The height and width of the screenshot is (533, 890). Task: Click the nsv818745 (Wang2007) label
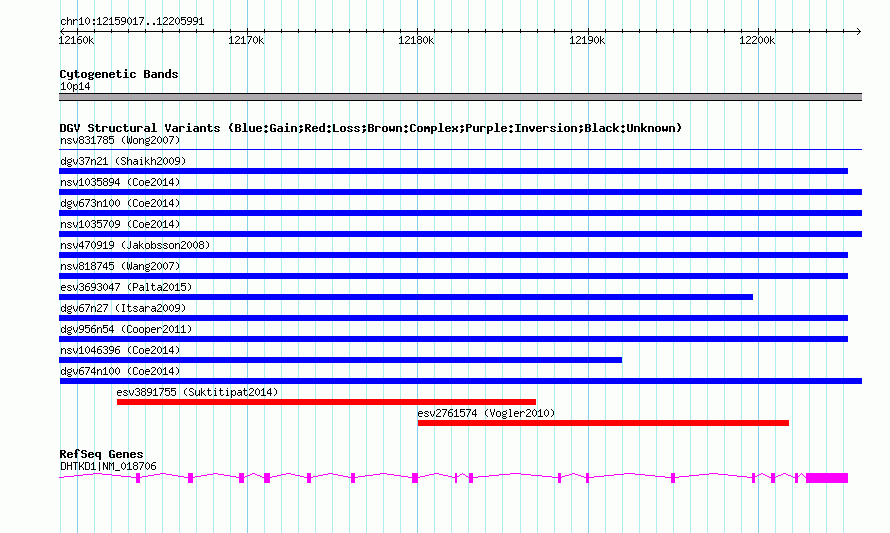pos(120,266)
